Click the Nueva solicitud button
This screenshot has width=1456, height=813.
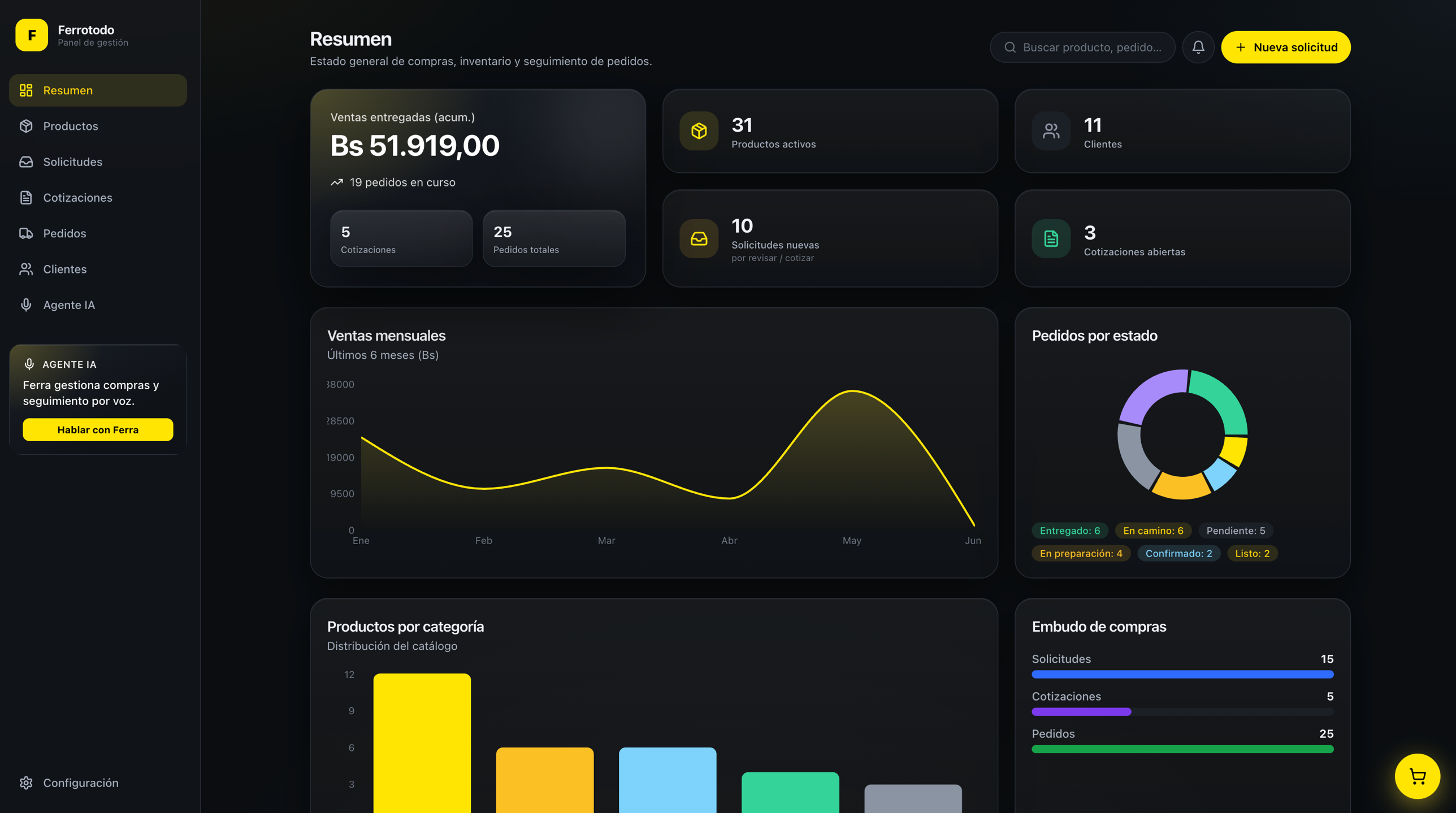click(x=1286, y=47)
